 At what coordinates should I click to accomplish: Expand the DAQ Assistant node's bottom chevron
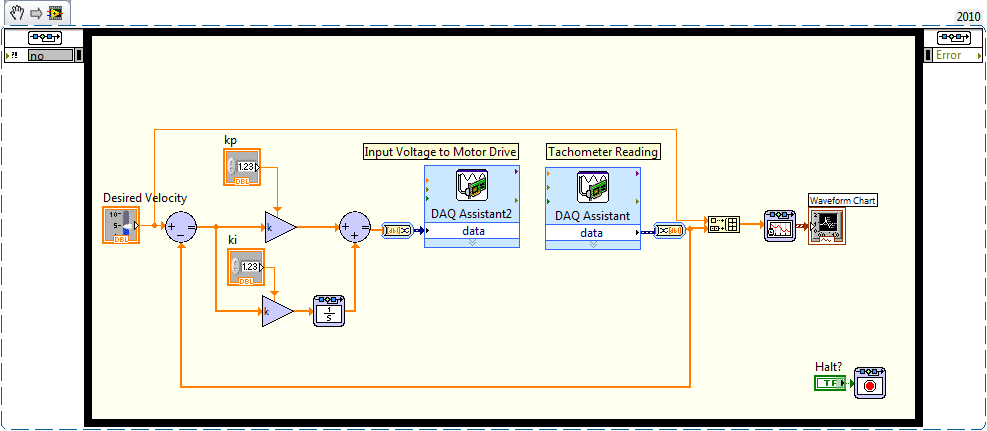[592, 243]
